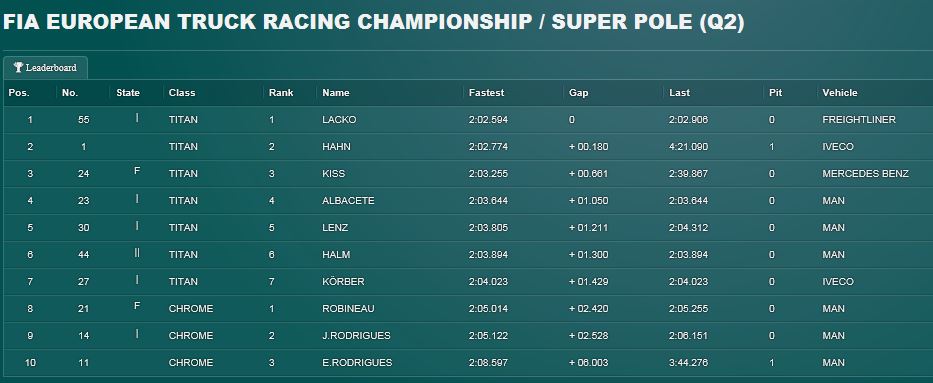Sort by the Pos. column header
The width and height of the screenshot is (933, 383).
pos(19,93)
